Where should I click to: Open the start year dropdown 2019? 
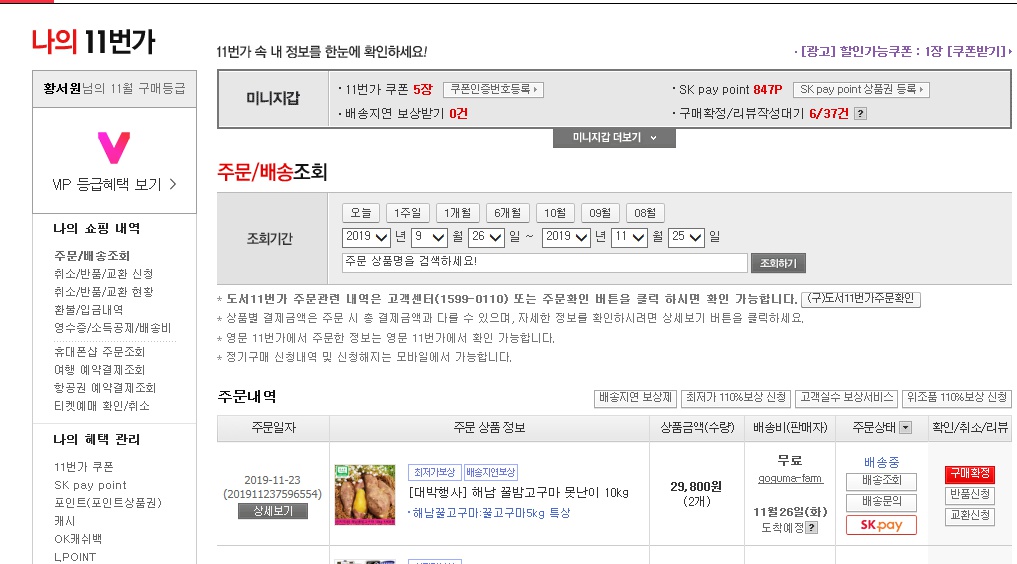[366, 237]
